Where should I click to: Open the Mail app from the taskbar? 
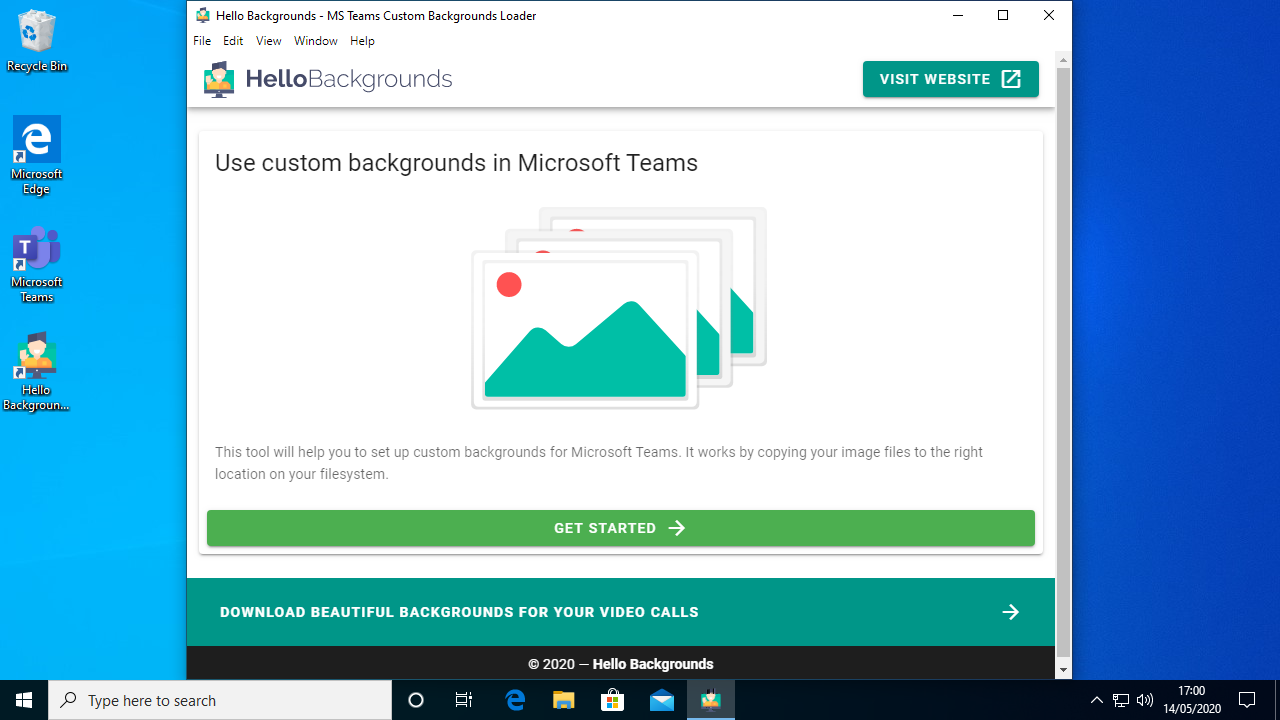(661, 700)
